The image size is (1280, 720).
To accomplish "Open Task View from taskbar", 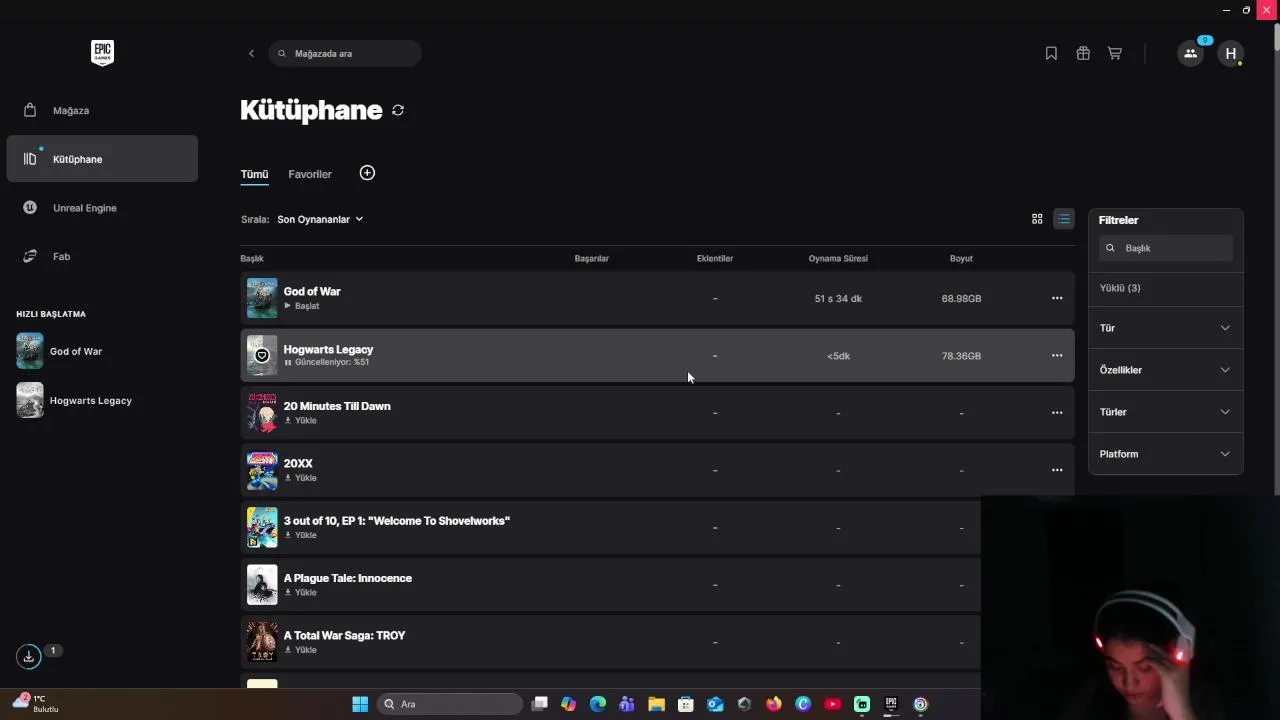I will point(540,704).
